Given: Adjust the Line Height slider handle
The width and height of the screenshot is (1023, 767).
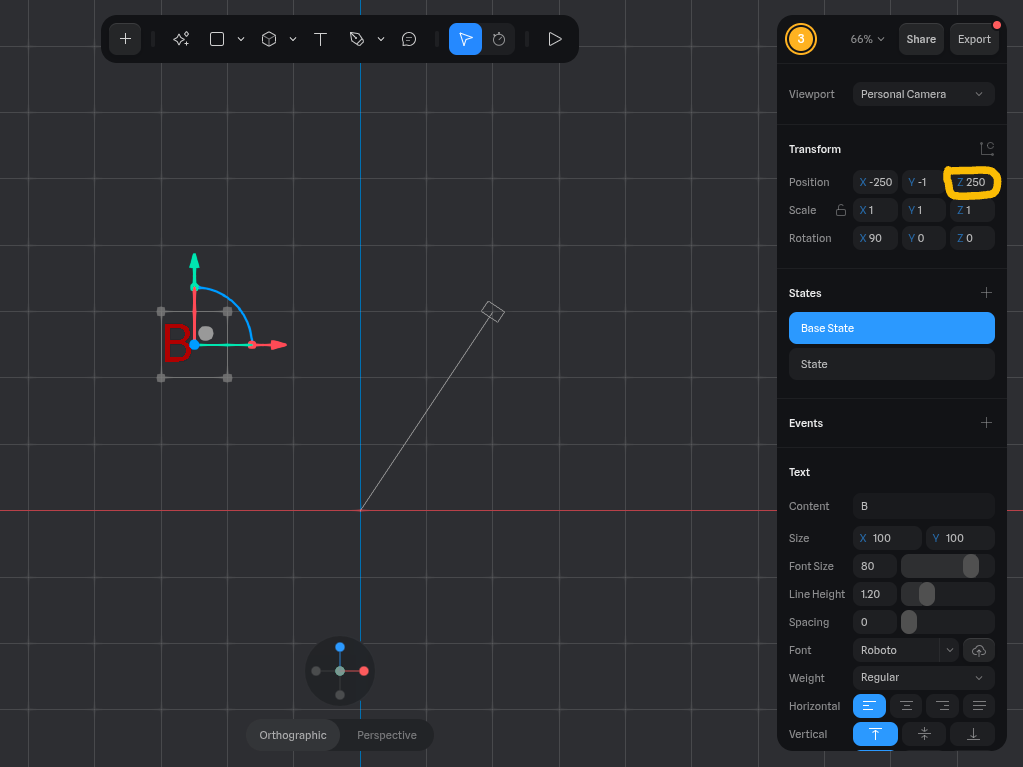Looking at the screenshot, I should pyautogui.click(x=926, y=594).
